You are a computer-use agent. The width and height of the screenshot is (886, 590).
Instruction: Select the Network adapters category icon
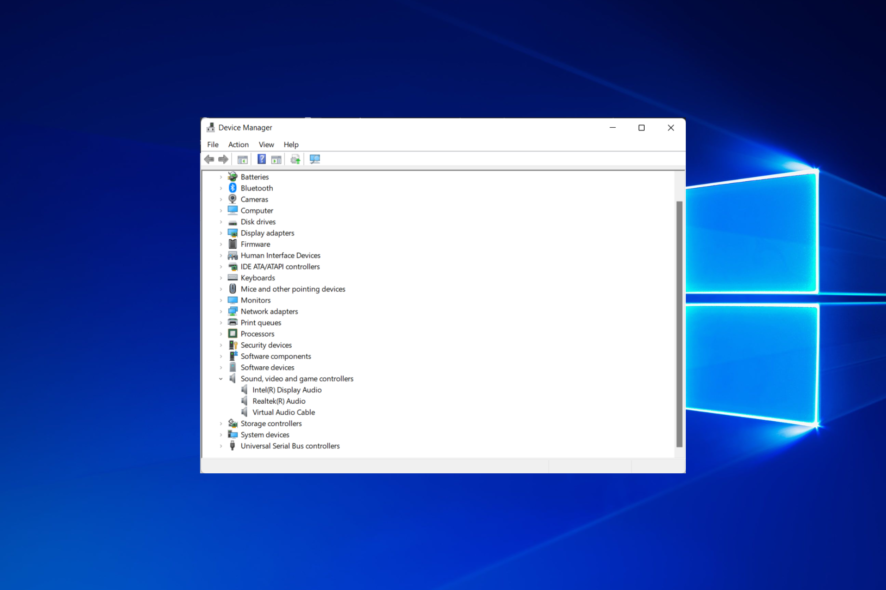(x=232, y=311)
